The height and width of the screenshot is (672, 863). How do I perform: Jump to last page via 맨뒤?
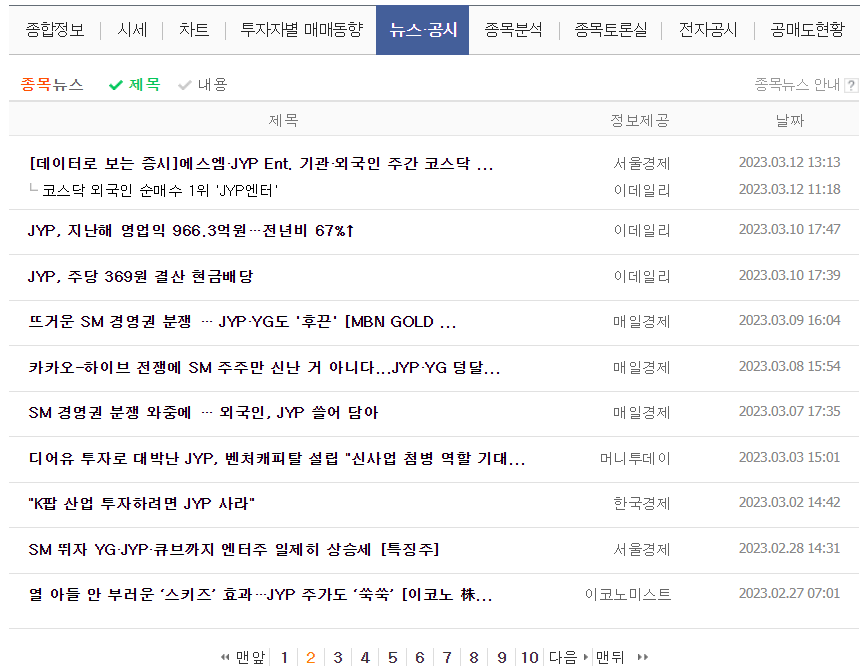(x=622, y=657)
